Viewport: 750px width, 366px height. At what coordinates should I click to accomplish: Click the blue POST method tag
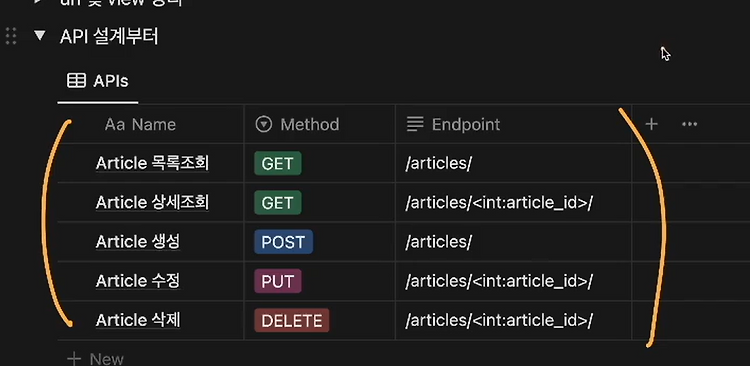pyautogui.click(x=284, y=242)
